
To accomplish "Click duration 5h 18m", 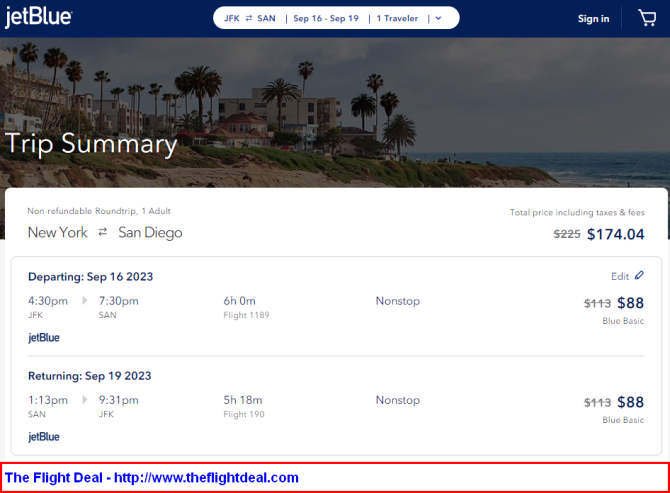I will pyautogui.click(x=243, y=400).
